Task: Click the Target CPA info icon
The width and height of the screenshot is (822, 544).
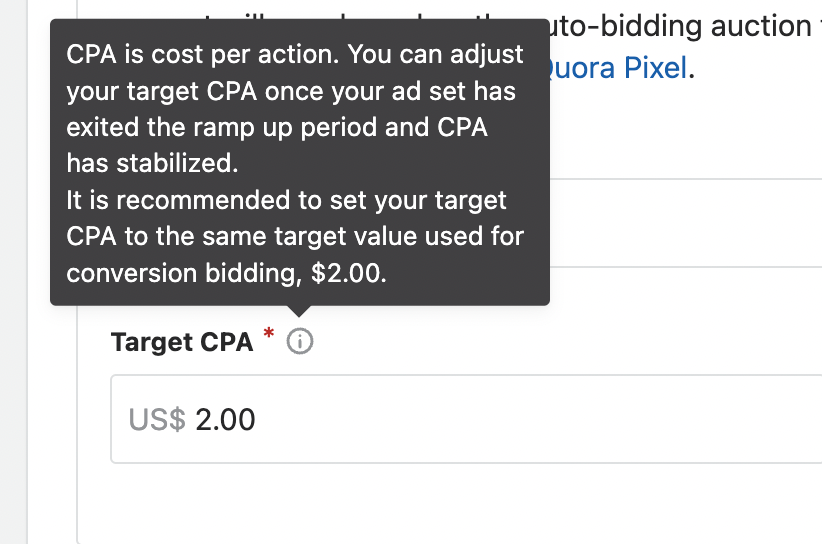Action: [x=300, y=343]
